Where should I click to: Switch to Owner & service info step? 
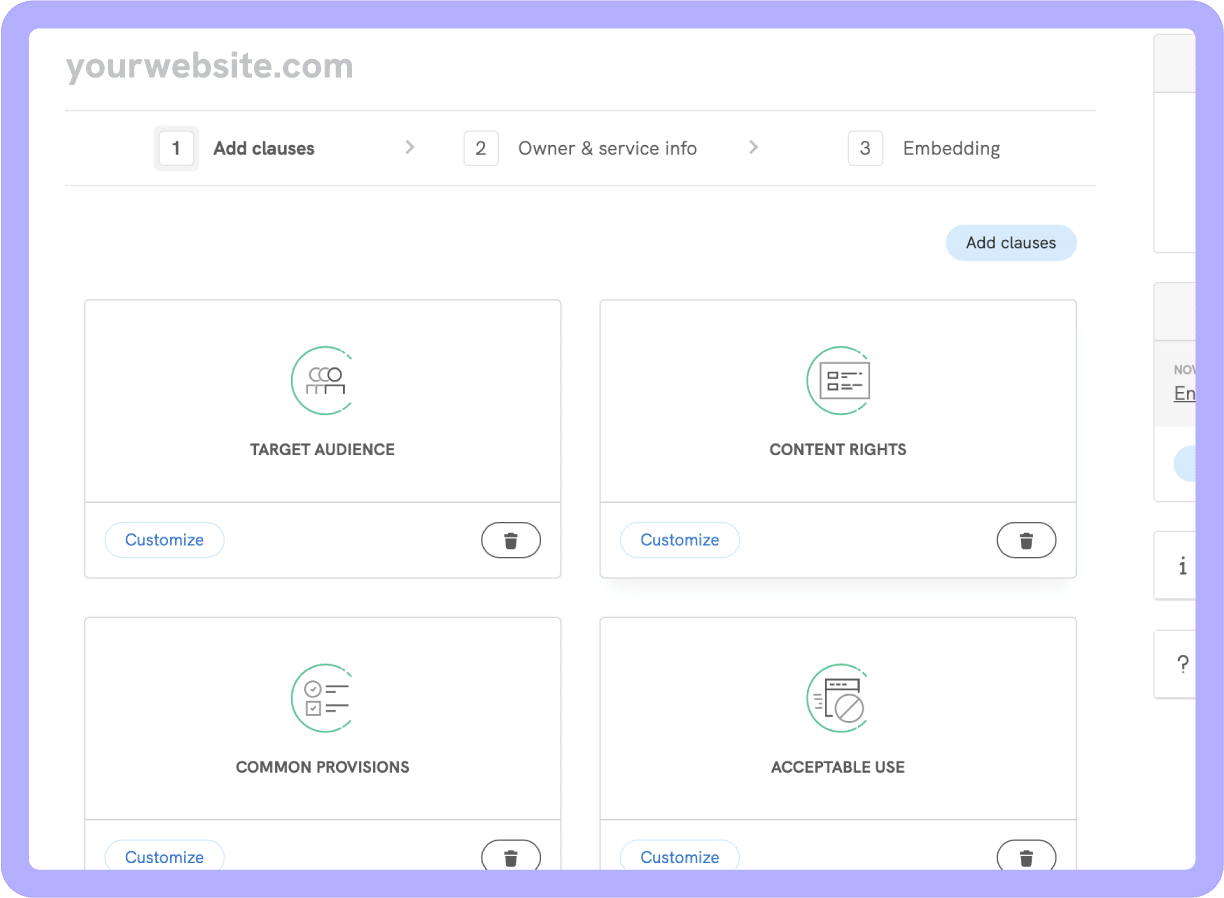[581, 148]
